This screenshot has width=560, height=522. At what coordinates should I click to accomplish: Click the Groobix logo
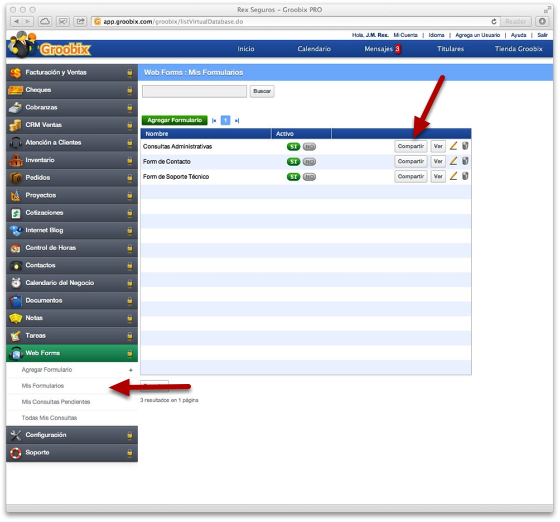50,46
